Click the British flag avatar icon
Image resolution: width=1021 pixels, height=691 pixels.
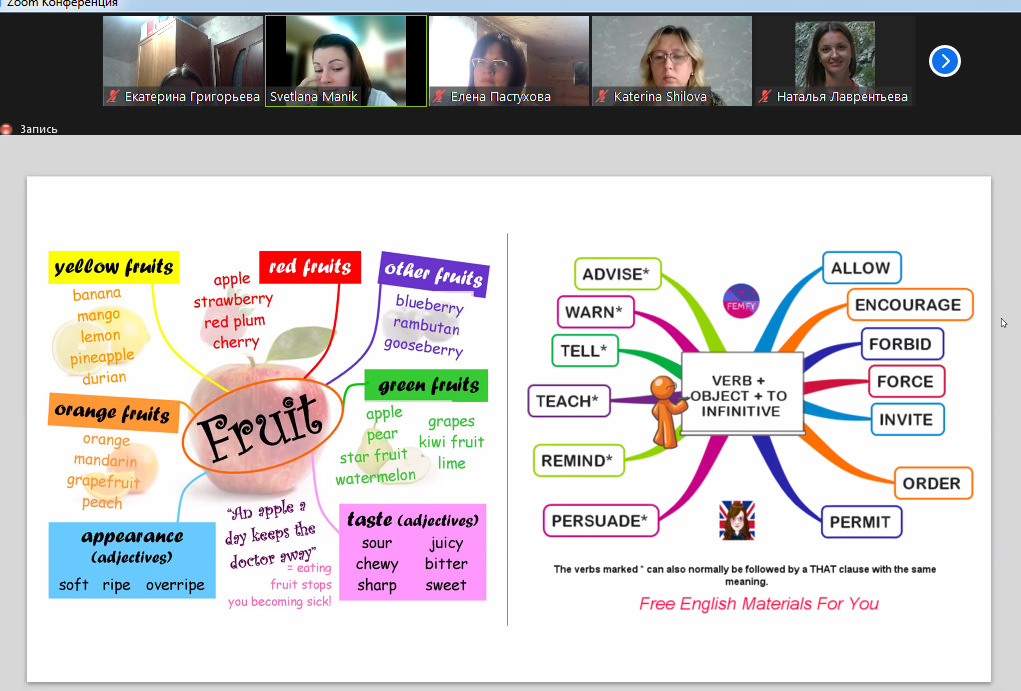[737, 520]
